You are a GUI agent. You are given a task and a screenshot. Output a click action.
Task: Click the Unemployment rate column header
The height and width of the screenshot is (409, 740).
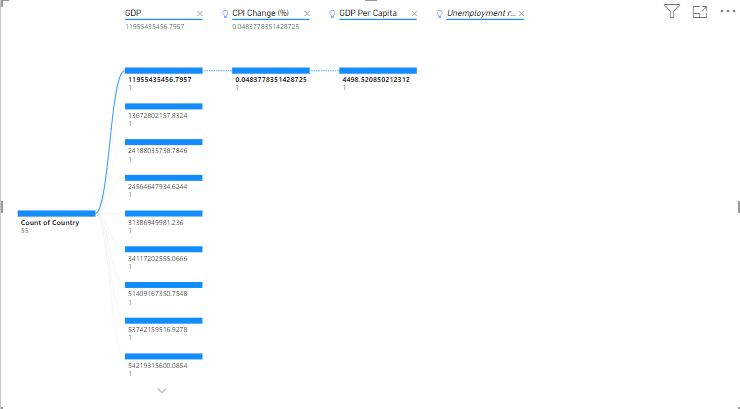[x=481, y=13]
